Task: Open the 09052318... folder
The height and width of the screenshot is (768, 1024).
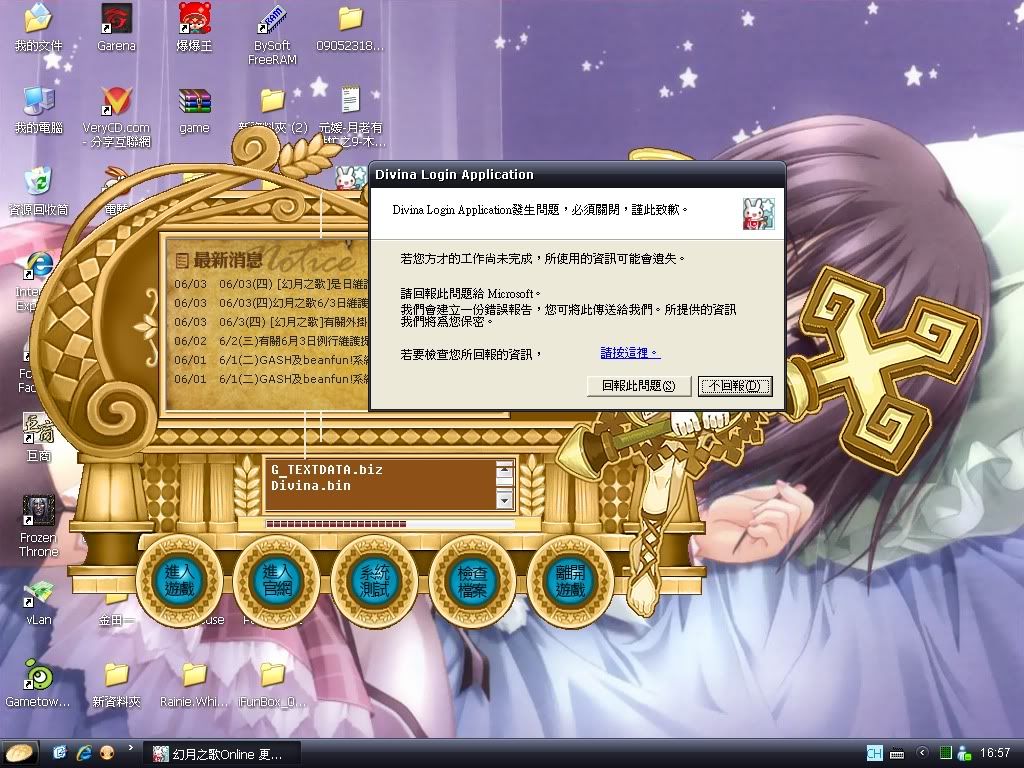Action: pos(350,27)
